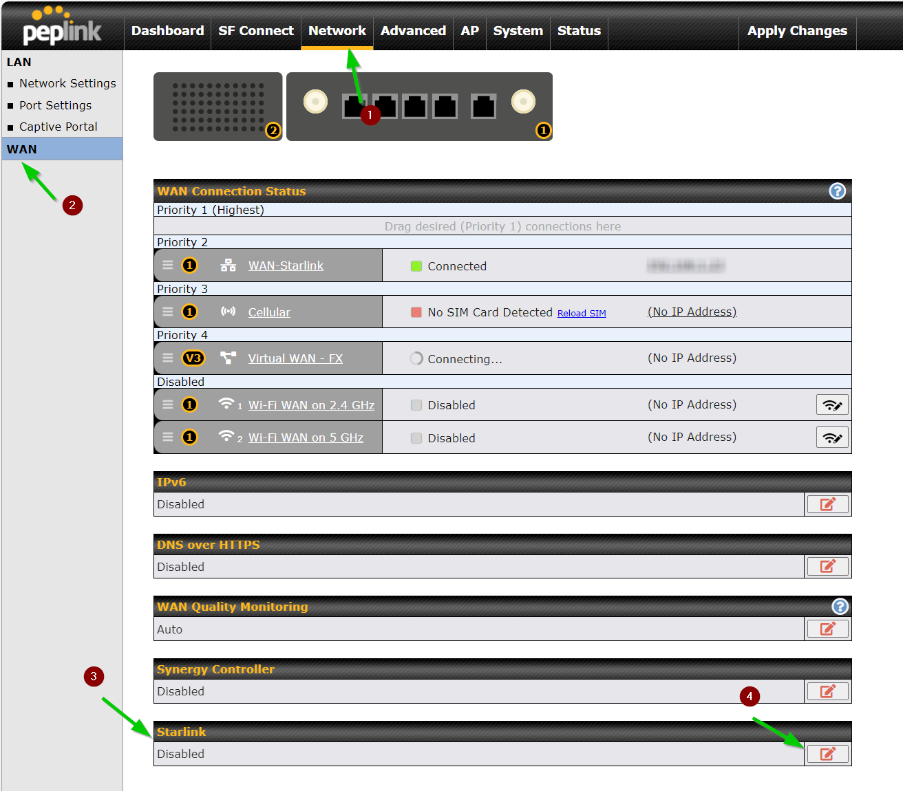Grab drag handle for Wi-Fi WAN 2.4 GHz row
The height and width of the screenshot is (791, 903).
tap(168, 405)
